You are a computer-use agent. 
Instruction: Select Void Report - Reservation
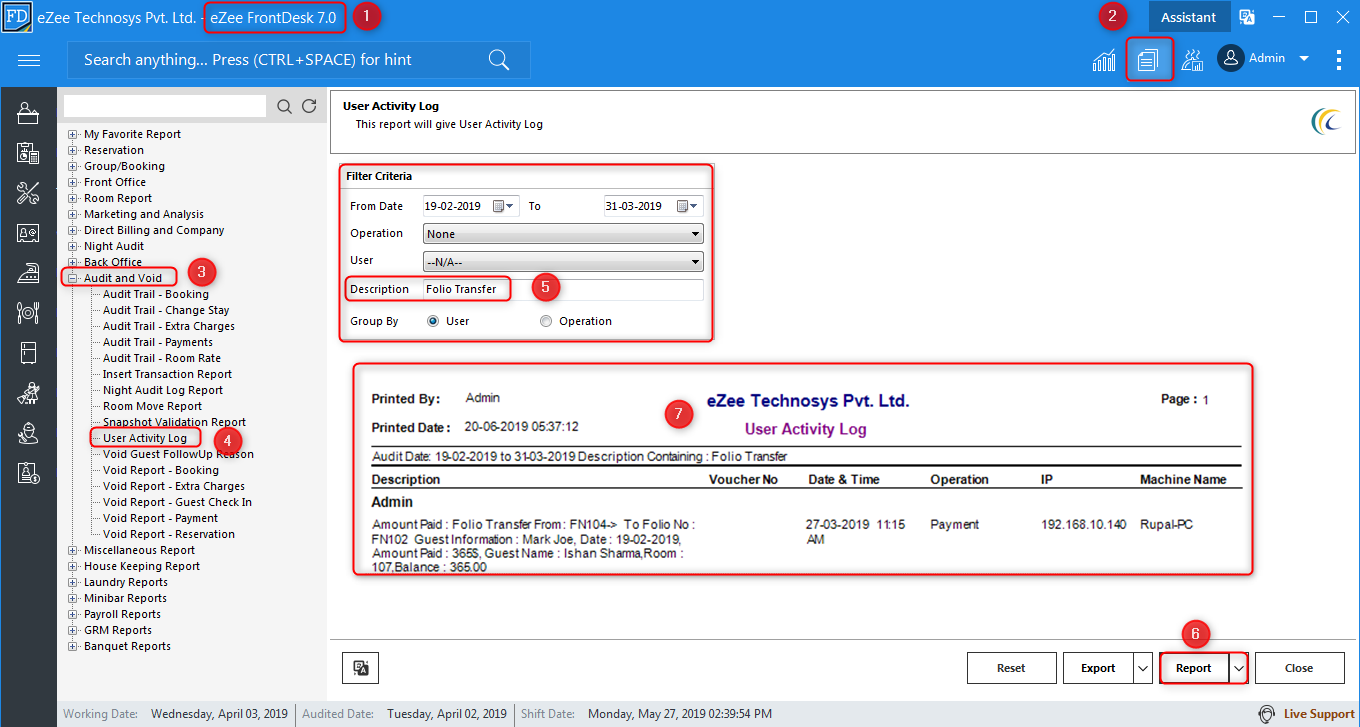click(169, 534)
